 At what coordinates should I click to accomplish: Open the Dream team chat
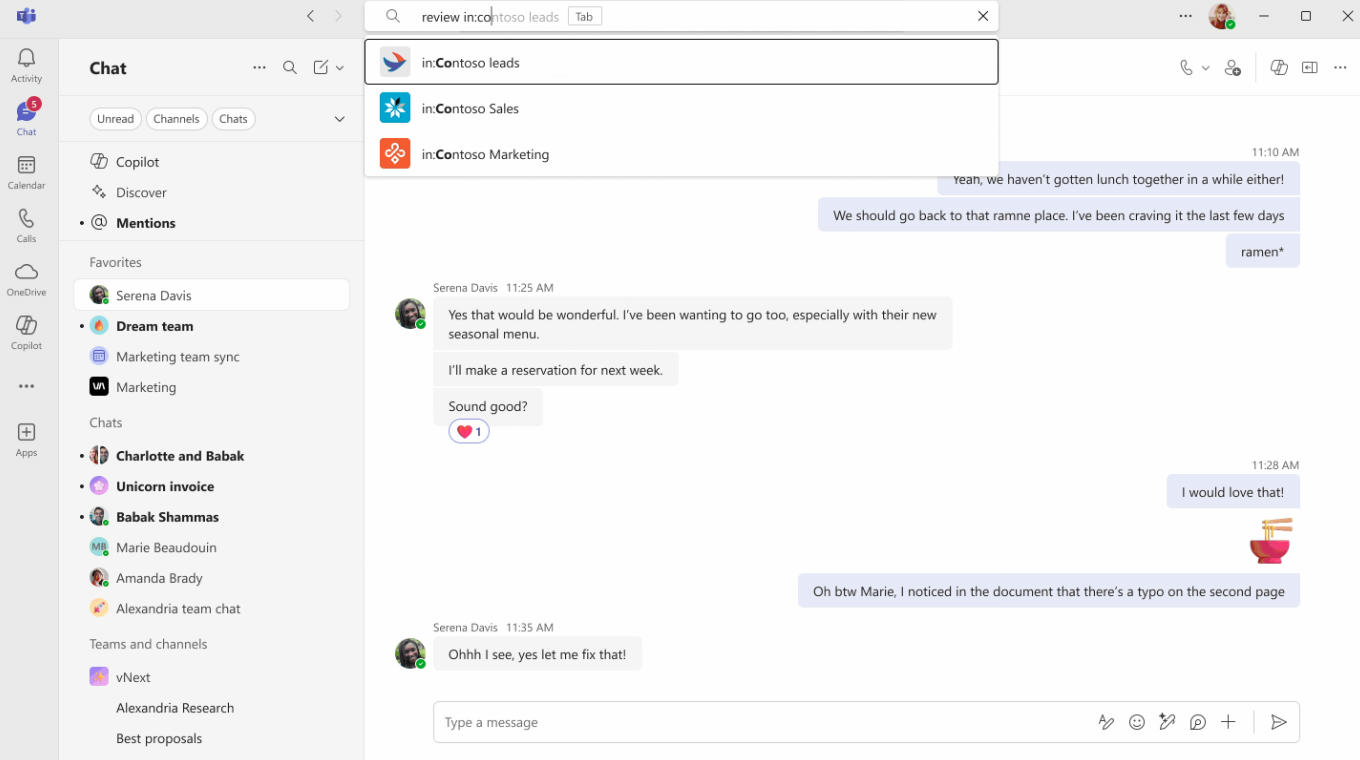tap(211, 326)
